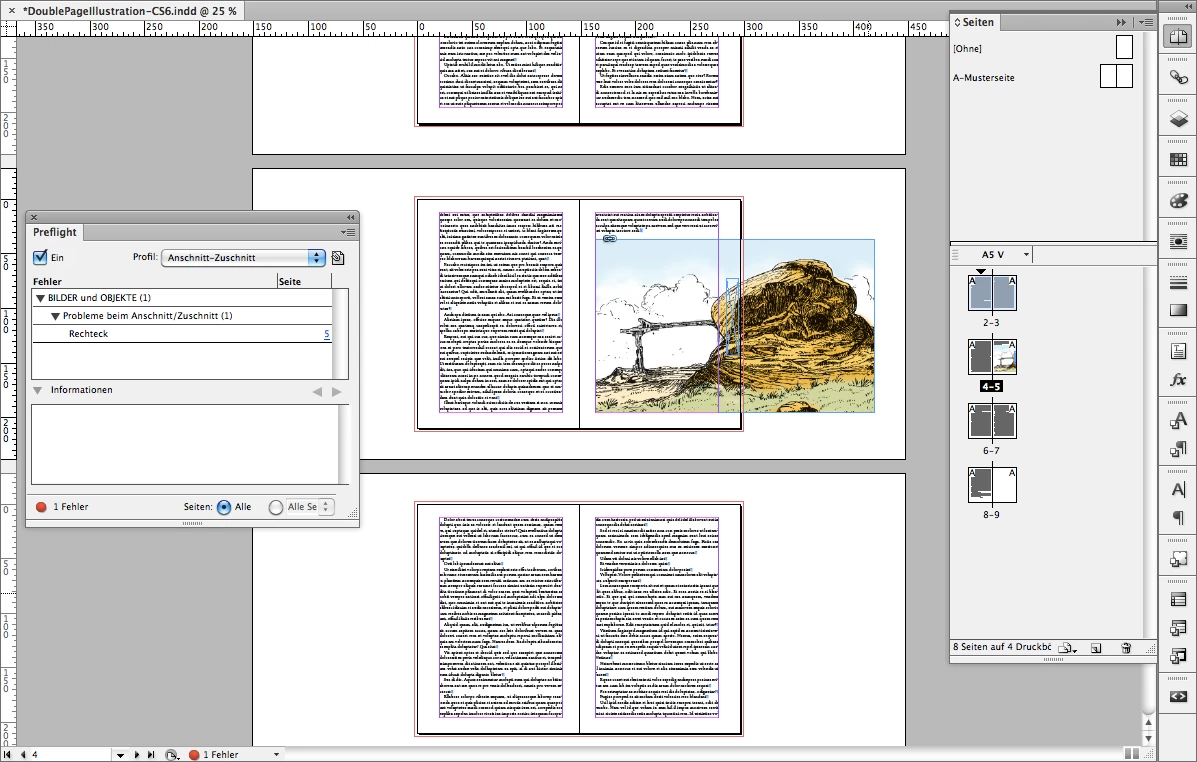Open the Profil dropdown Anschnitt-Zuschnitt
The height and width of the screenshot is (762, 1197).
coord(244,258)
